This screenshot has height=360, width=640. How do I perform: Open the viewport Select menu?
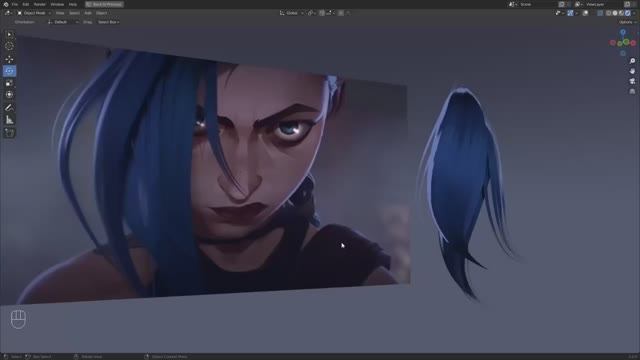[x=74, y=13]
